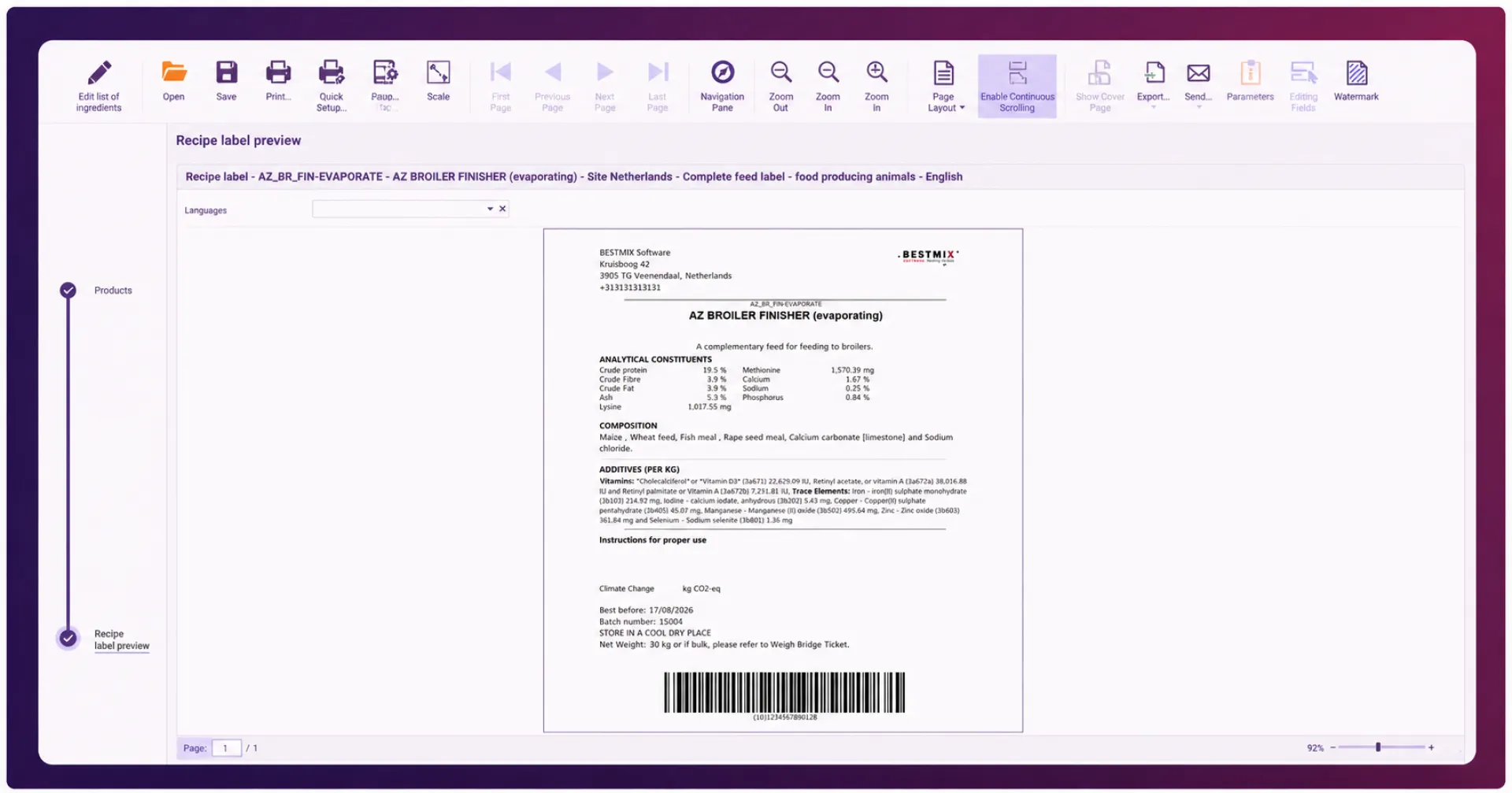
Task: Click the Climate Change kg CO2-eq line
Action: tap(659, 588)
